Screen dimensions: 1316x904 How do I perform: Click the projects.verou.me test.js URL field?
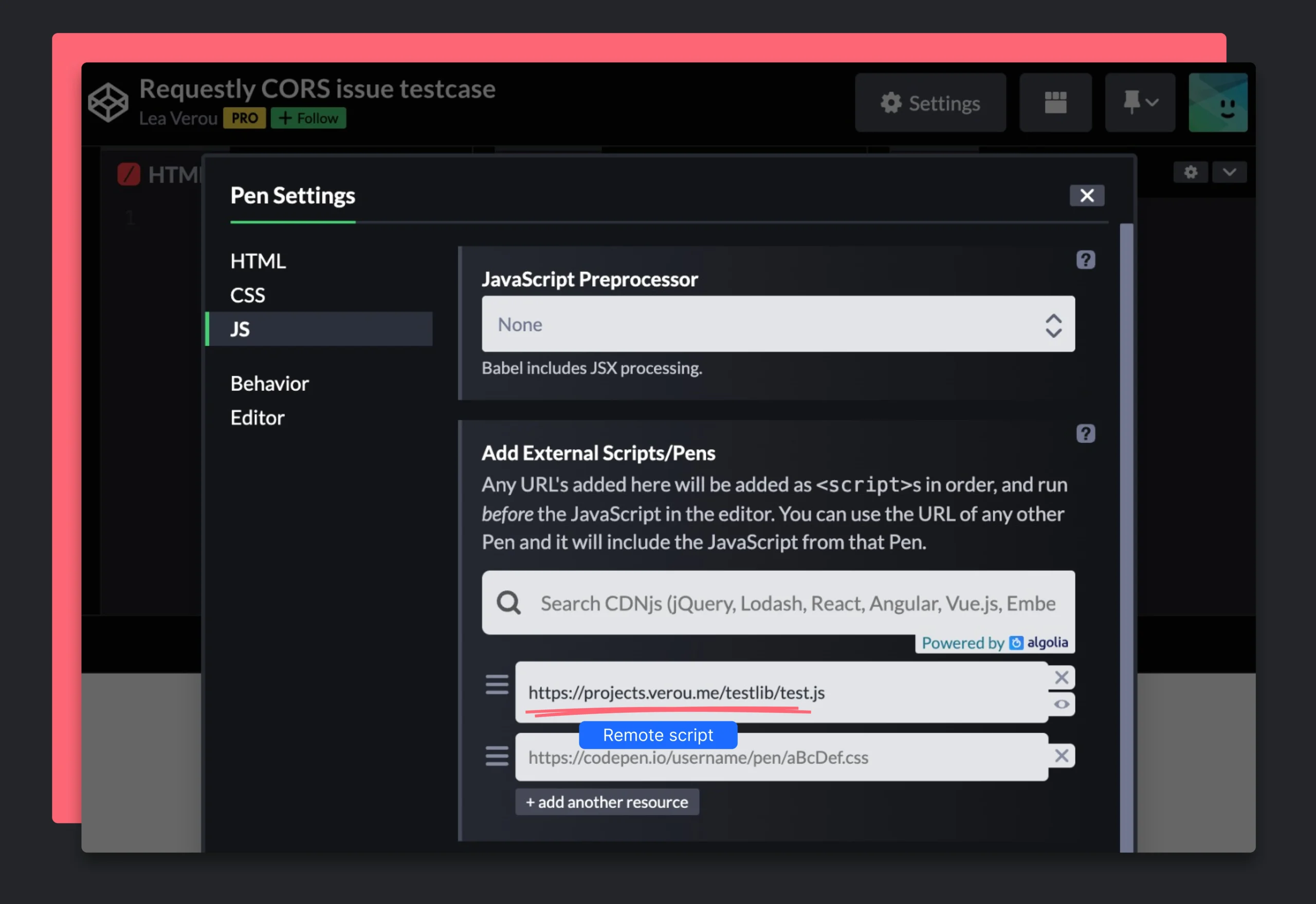(781, 692)
